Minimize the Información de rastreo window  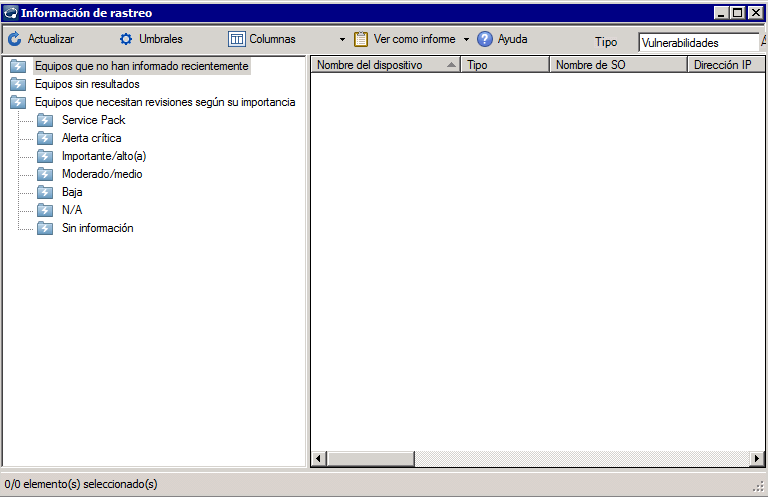click(x=720, y=13)
